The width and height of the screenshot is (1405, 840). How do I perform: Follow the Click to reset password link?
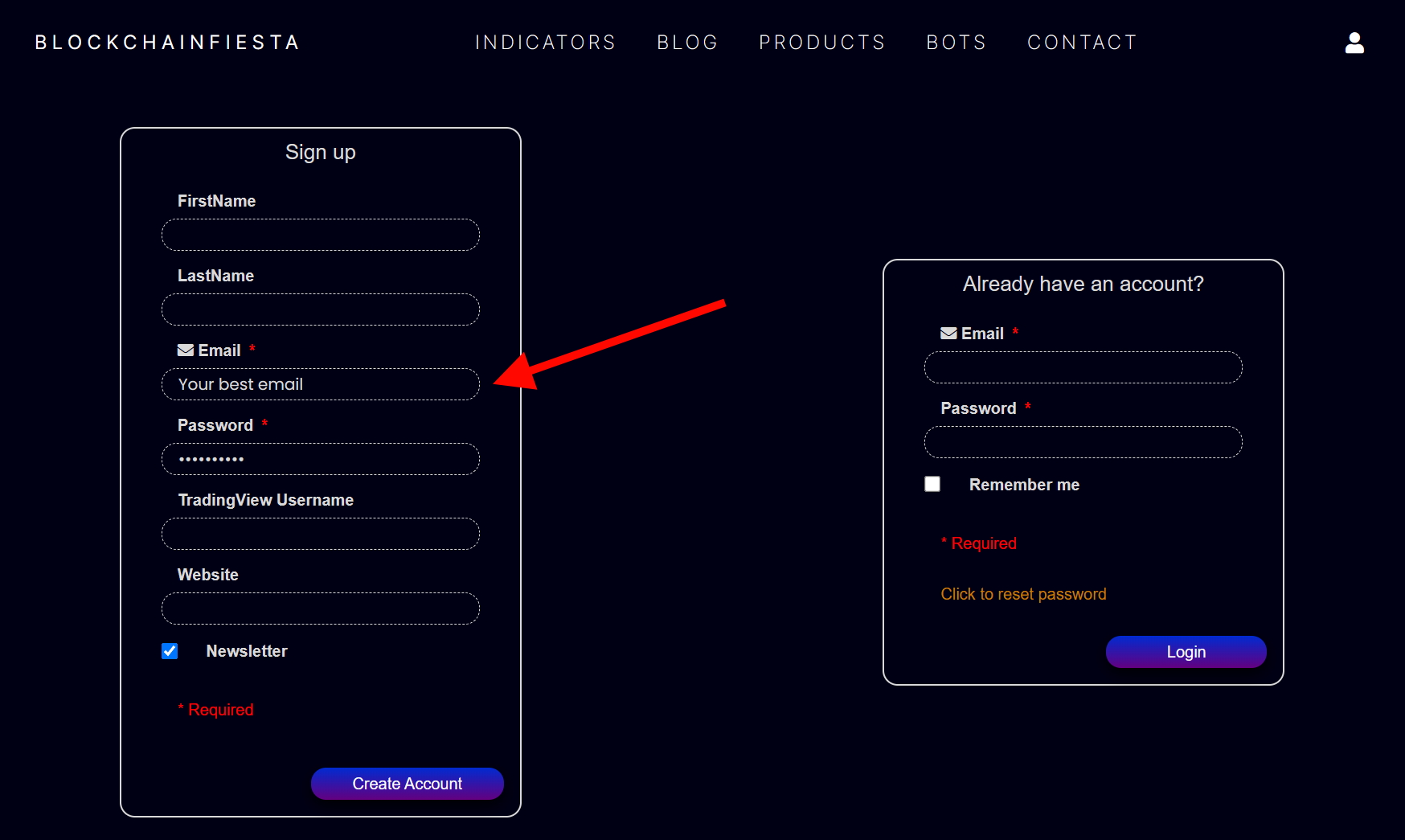pyautogui.click(x=1023, y=594)
